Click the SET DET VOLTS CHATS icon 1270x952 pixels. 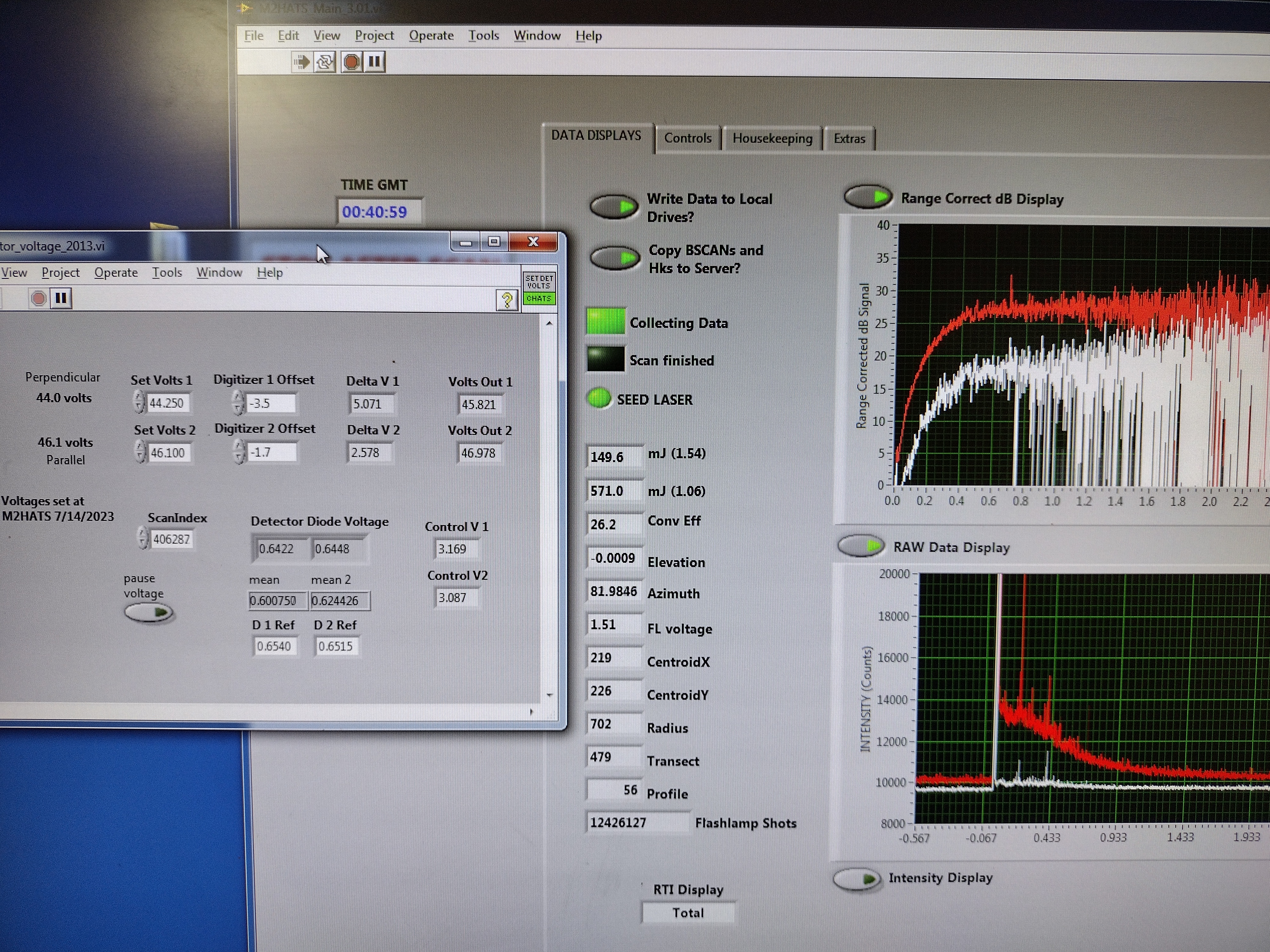[x=538, y=289]
